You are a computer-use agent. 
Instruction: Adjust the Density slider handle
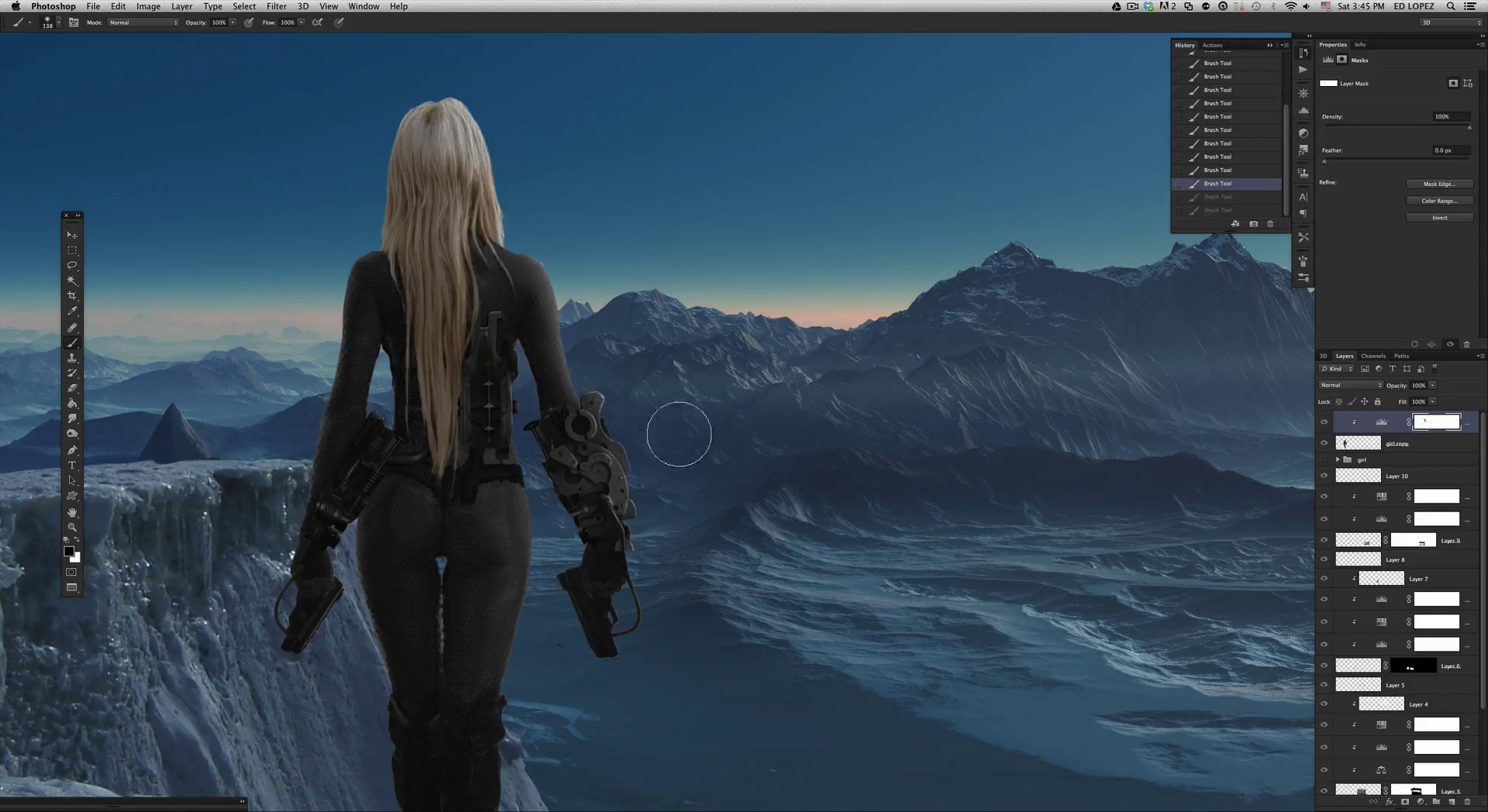pyautogui.click(x=1469, y=127)
